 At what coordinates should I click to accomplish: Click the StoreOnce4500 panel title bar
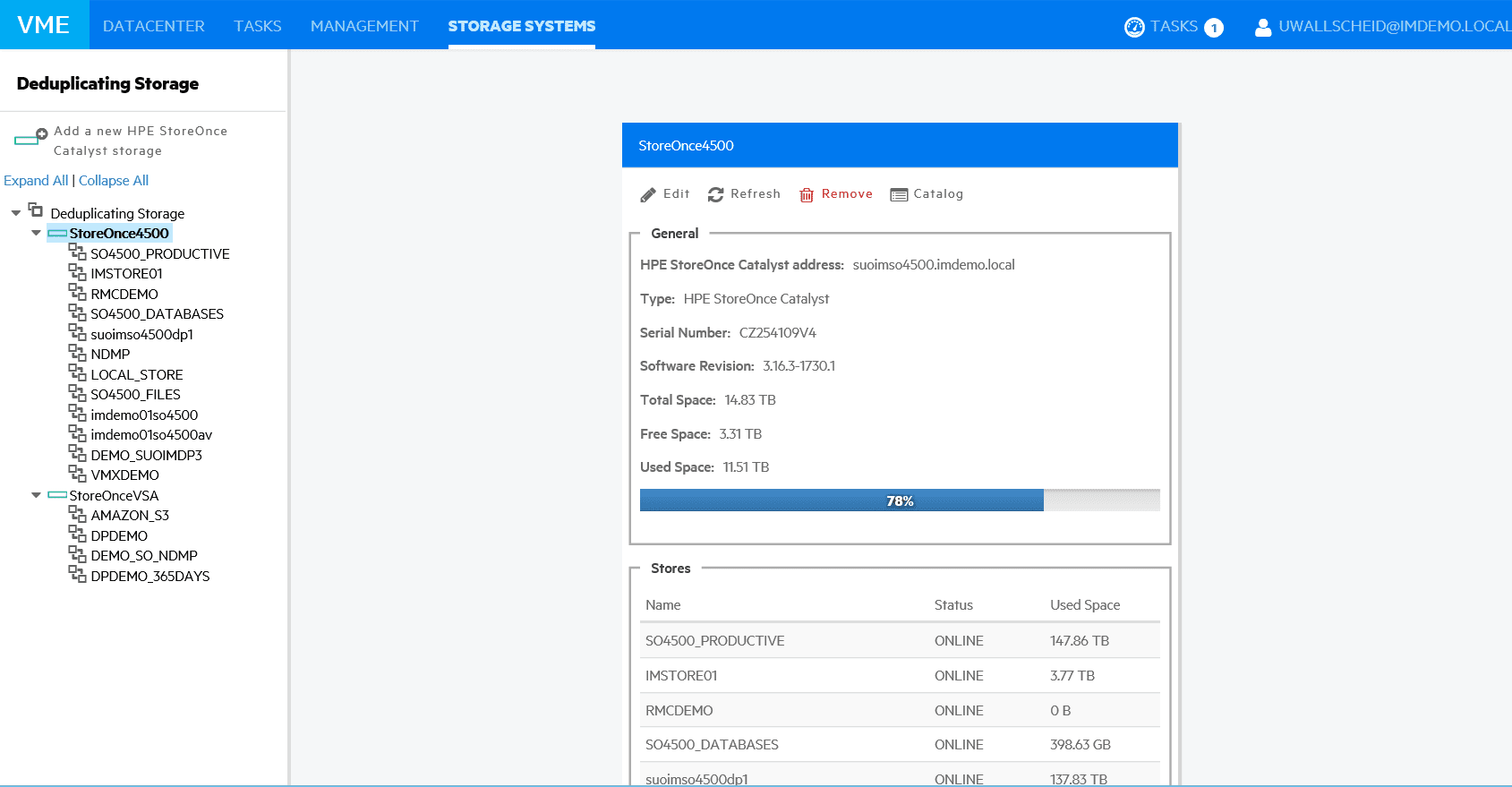[900, 145]
